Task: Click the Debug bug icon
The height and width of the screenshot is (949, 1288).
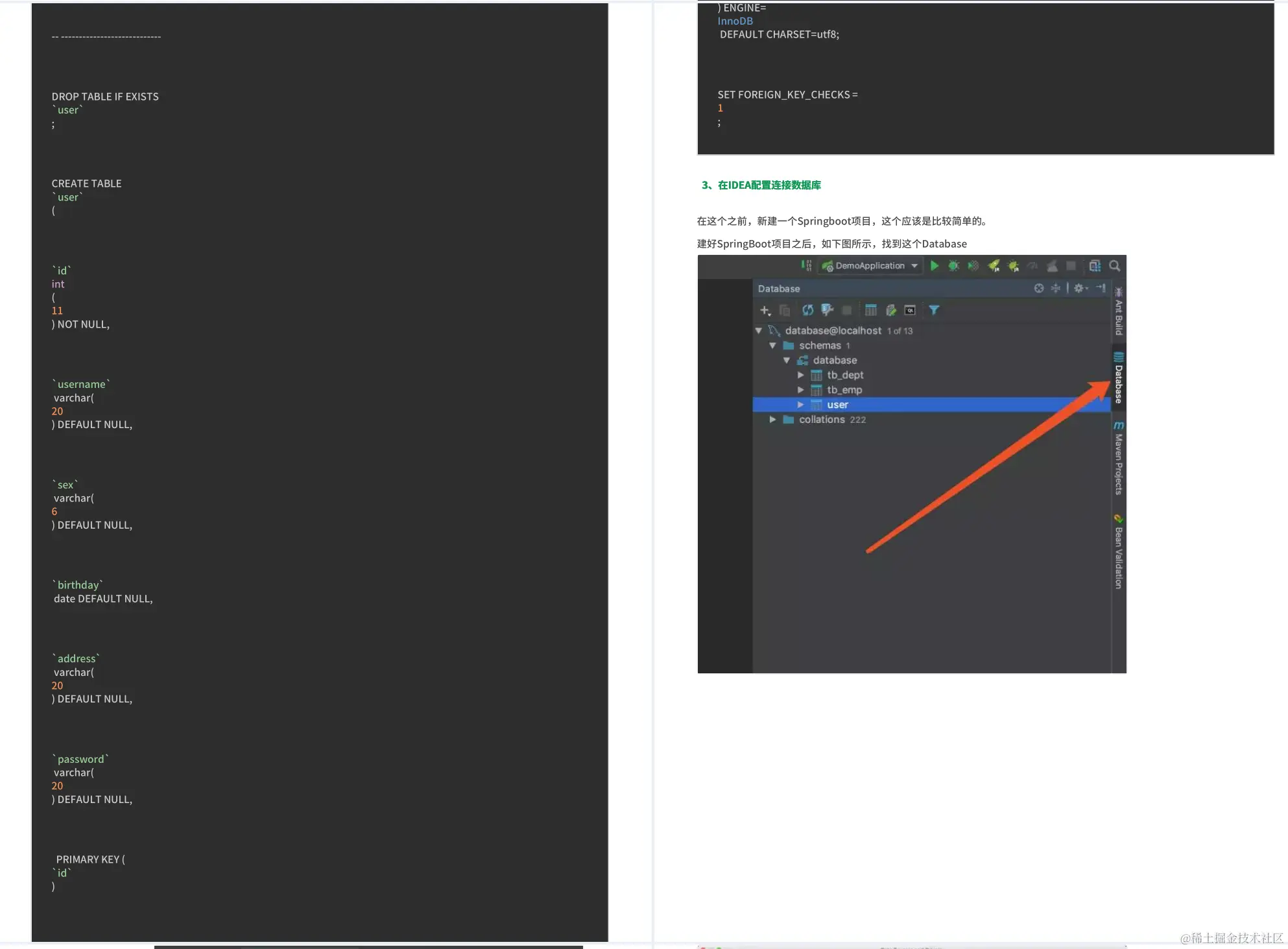Action: pos(953,266)
